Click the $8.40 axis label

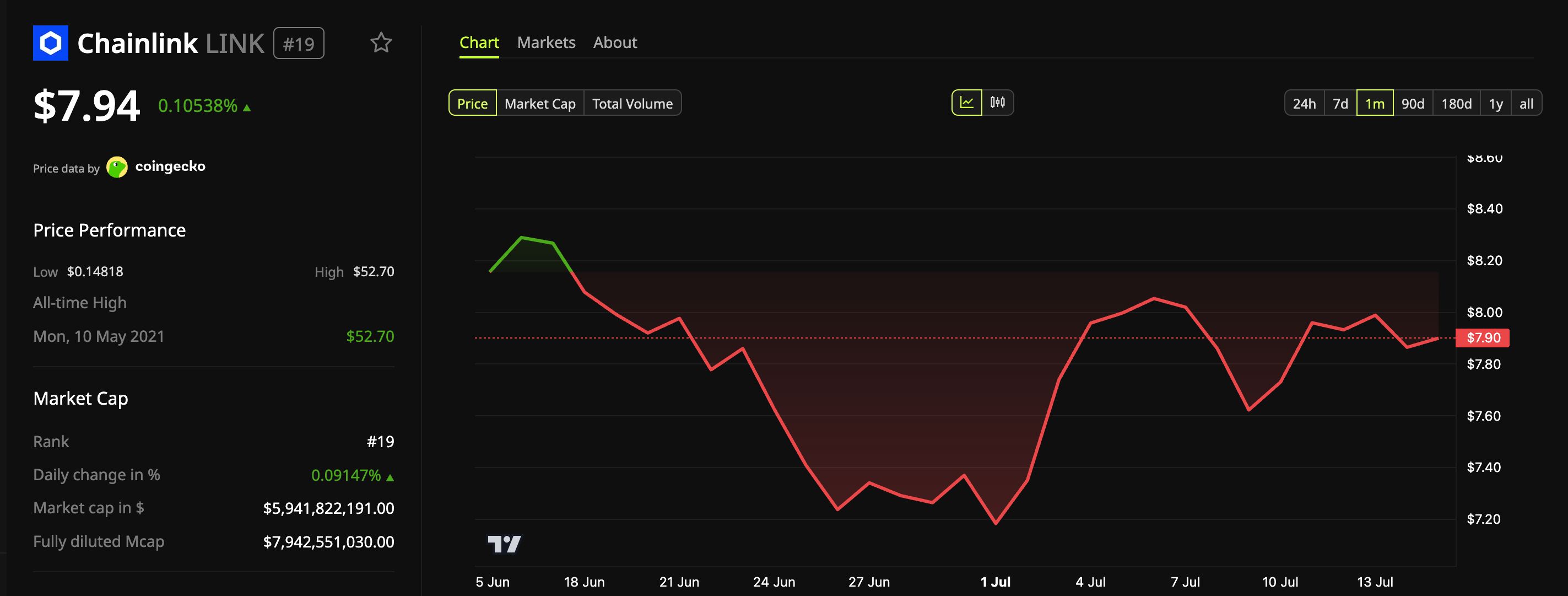1484,209
